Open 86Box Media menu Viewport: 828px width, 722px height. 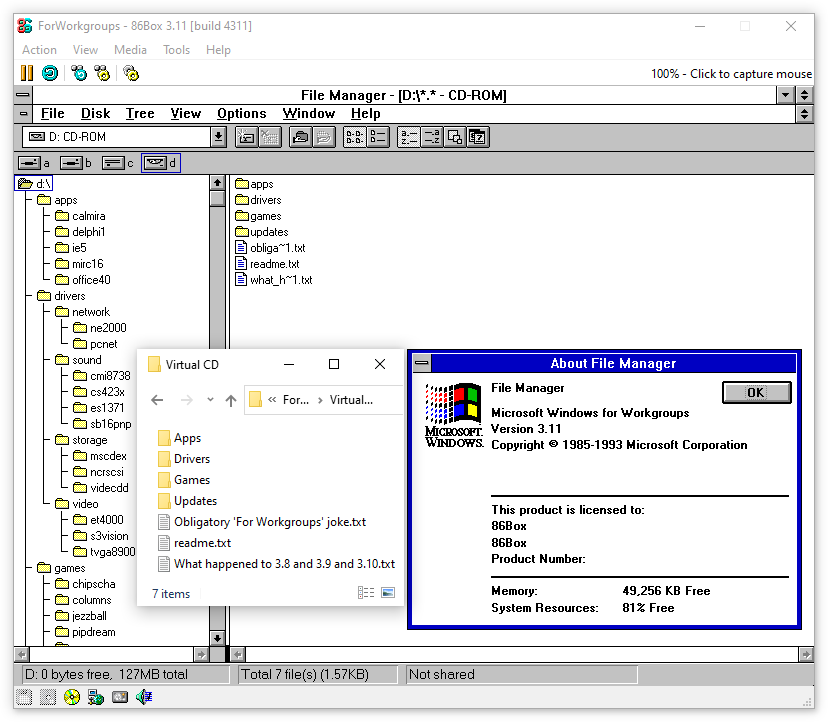coord(130,50)
